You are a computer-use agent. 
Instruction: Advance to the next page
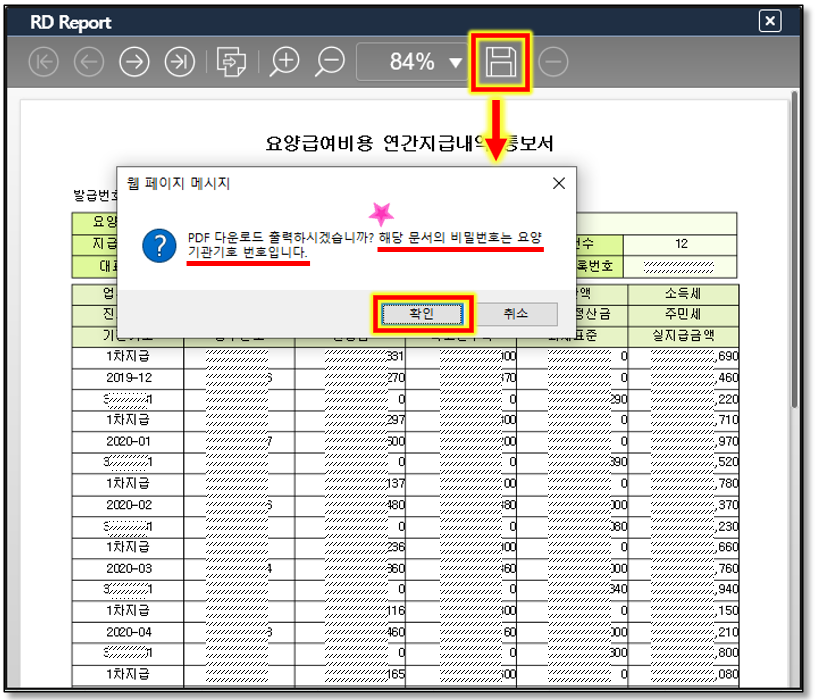(134, 62)
